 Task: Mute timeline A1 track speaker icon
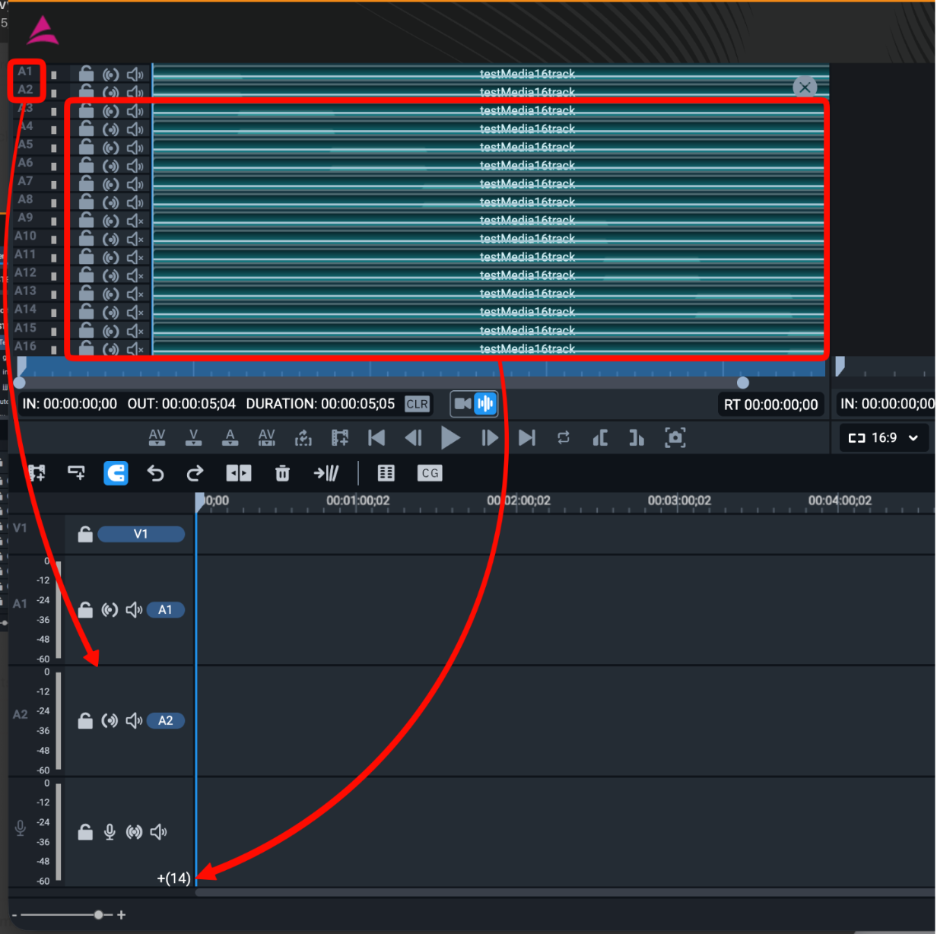134,610
